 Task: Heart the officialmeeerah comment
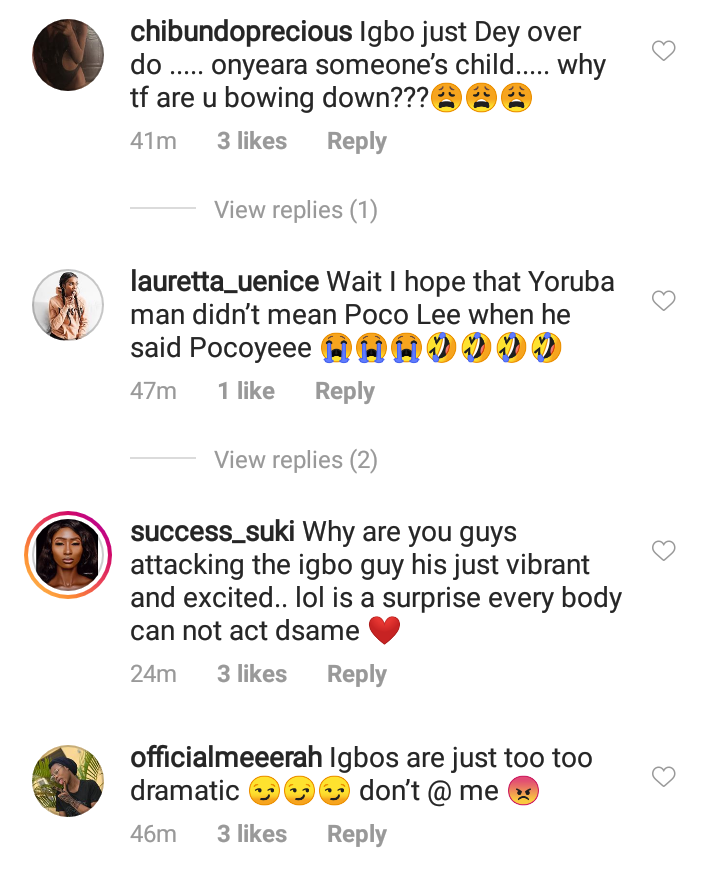[x=664, y=777]
